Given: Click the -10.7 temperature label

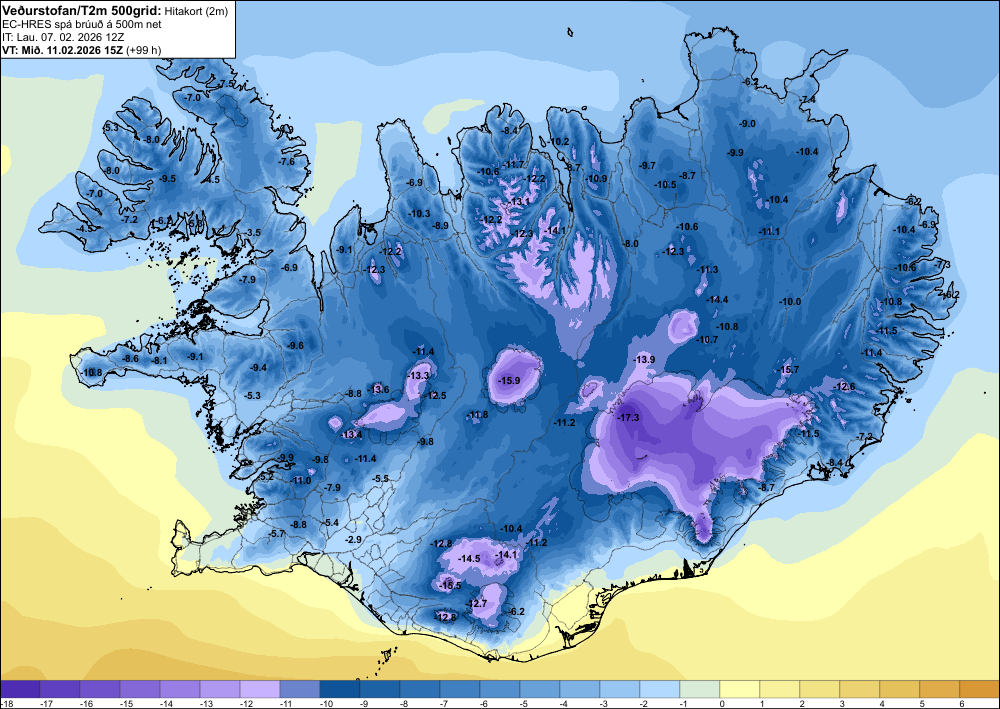Looking at the screenshot, I should [707, 340].
